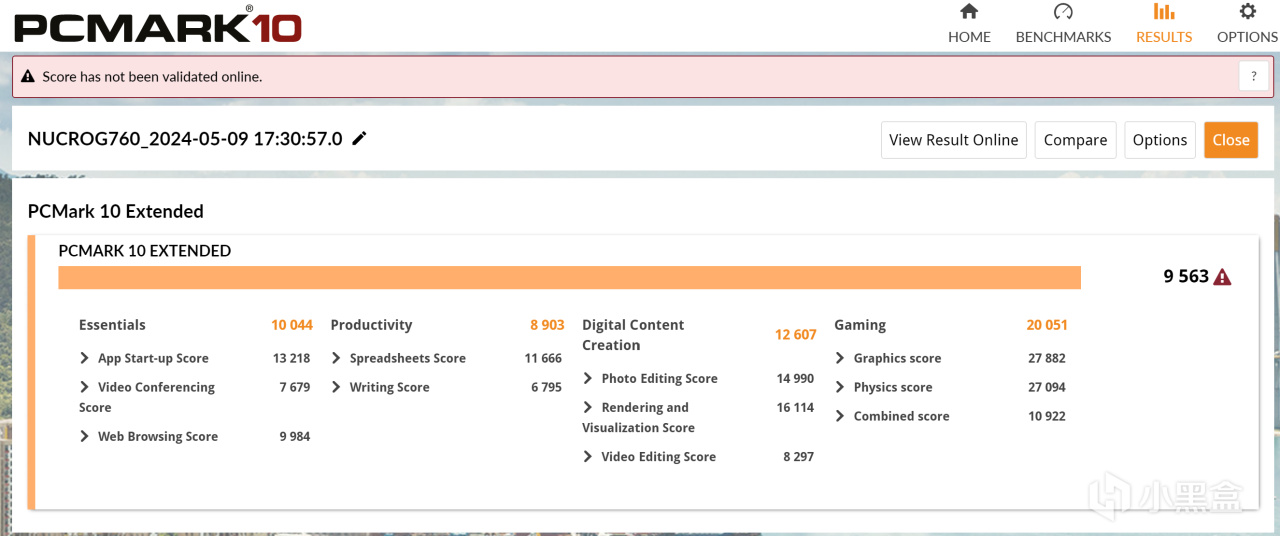Select the HOME menu label
Screen dimensions: 1280x536
tap(969, 36)
